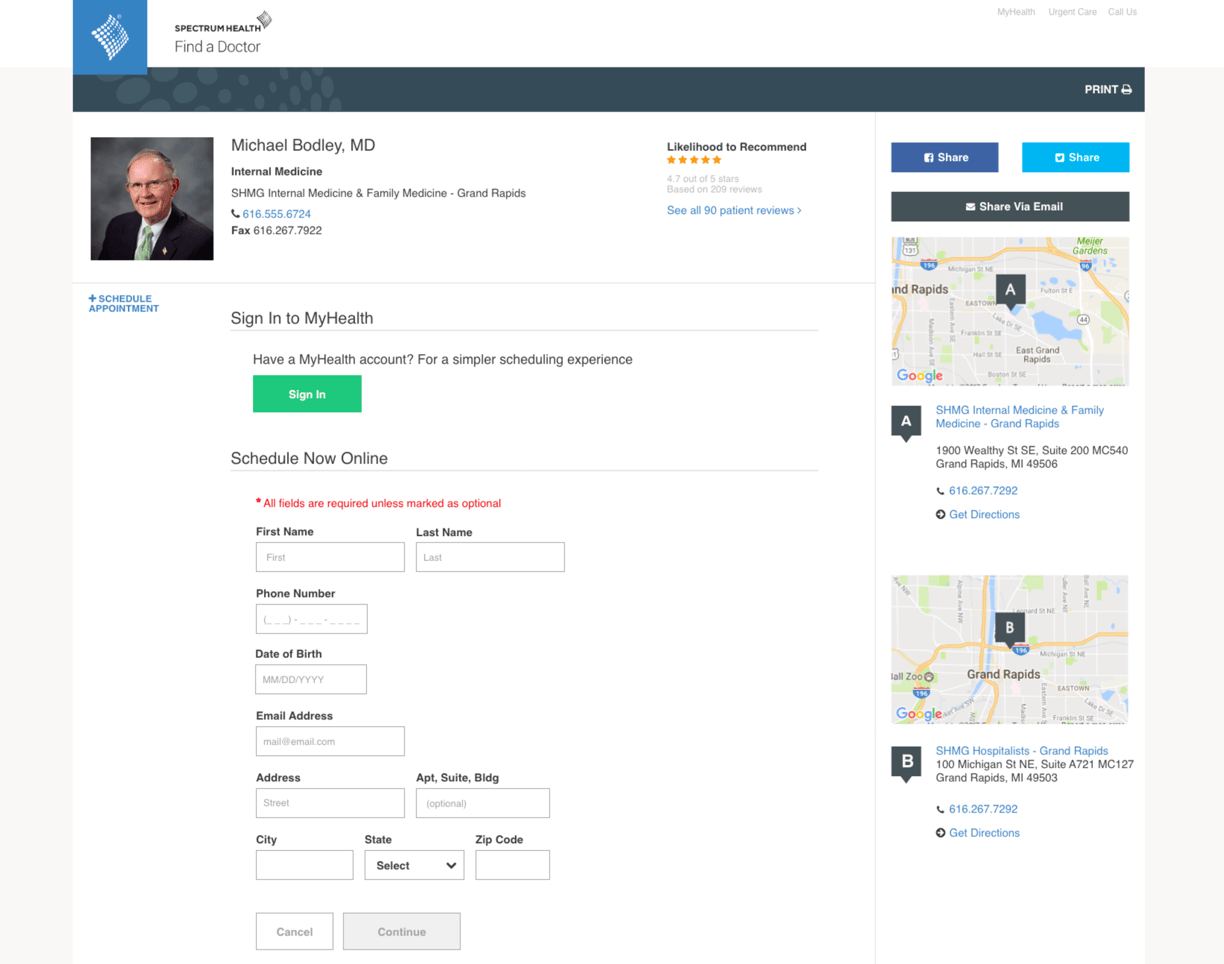Click the Schedule Now Online heading

[x=309, y=458]
